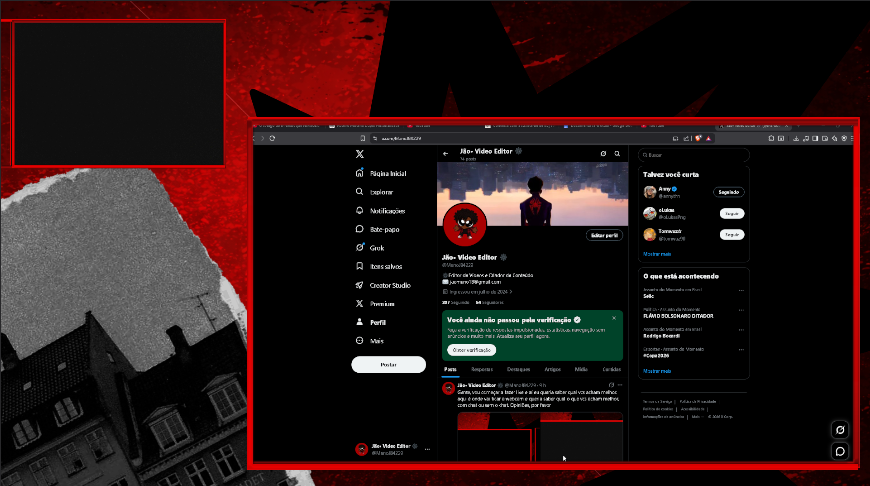
Task: Switch to Respostas tab
Action: (x=482, y=369)
